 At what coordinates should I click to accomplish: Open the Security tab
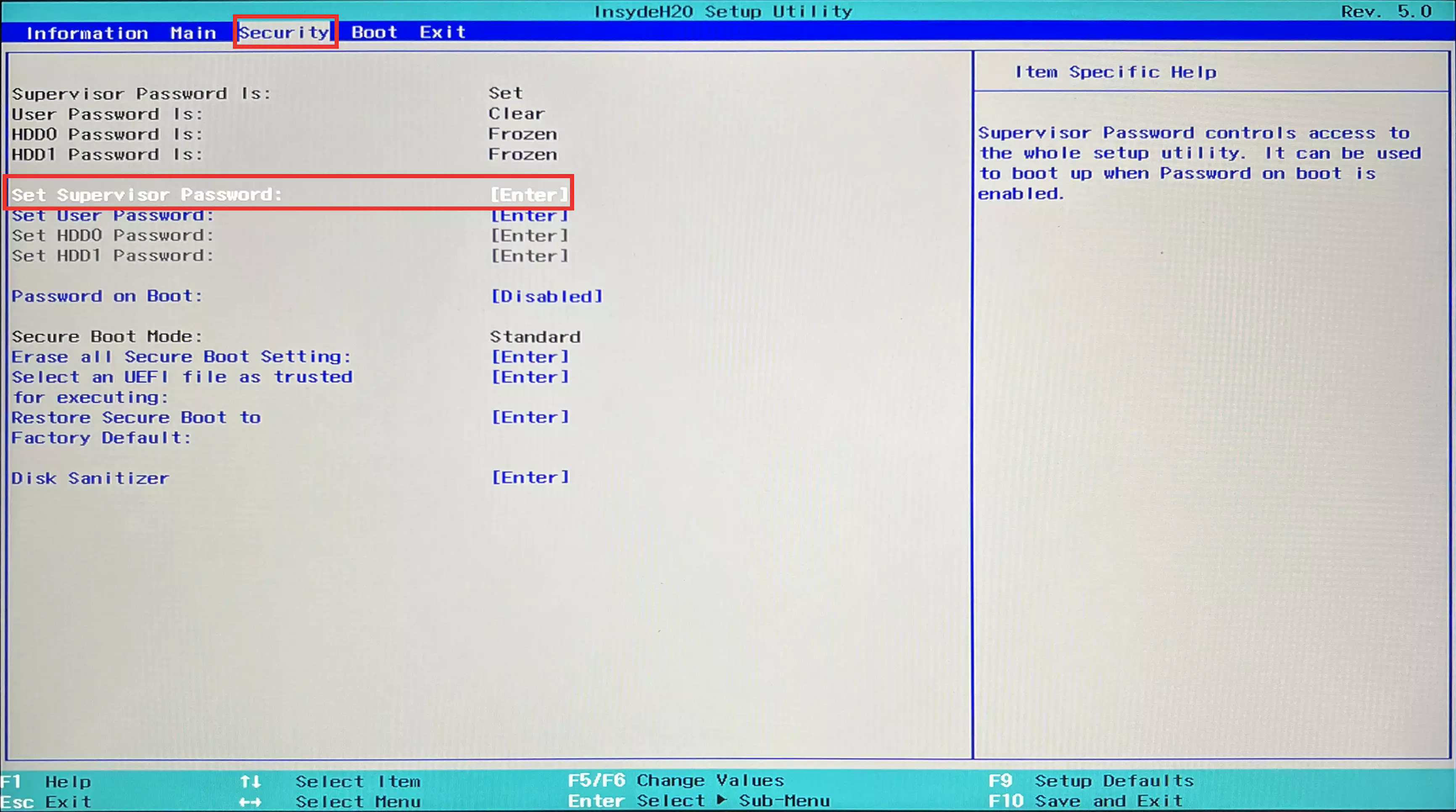(x=284, y=32)
